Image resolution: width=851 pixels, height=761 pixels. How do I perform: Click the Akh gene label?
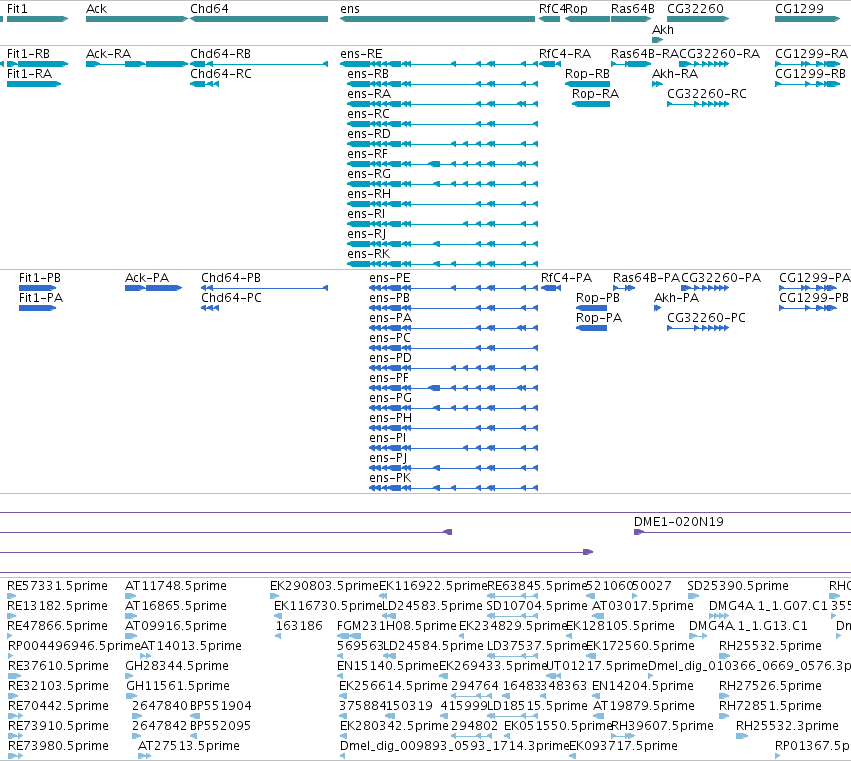(x=663, y=30)
